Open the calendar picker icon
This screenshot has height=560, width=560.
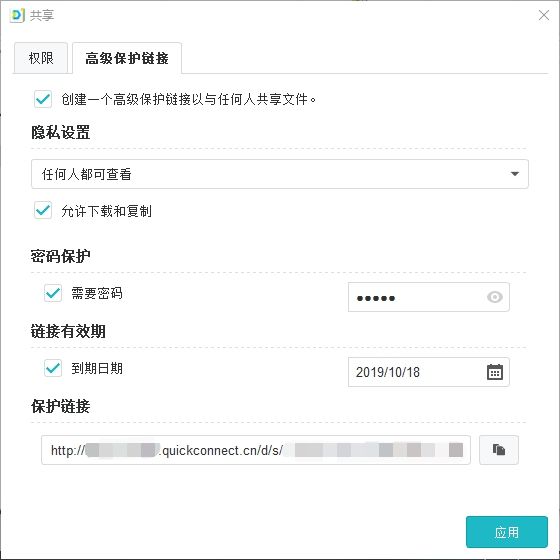click(495, 372)
